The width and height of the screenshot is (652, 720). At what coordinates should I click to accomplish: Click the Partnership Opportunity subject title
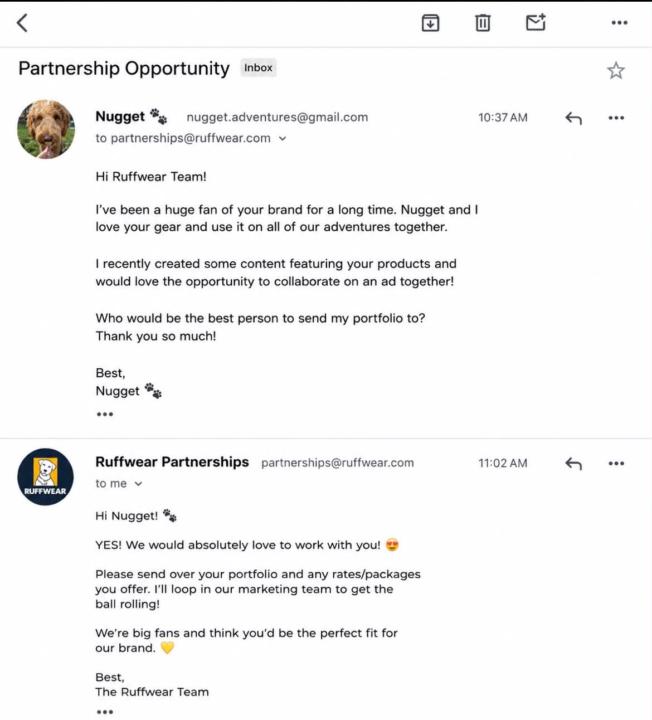[x=124, y=68]
